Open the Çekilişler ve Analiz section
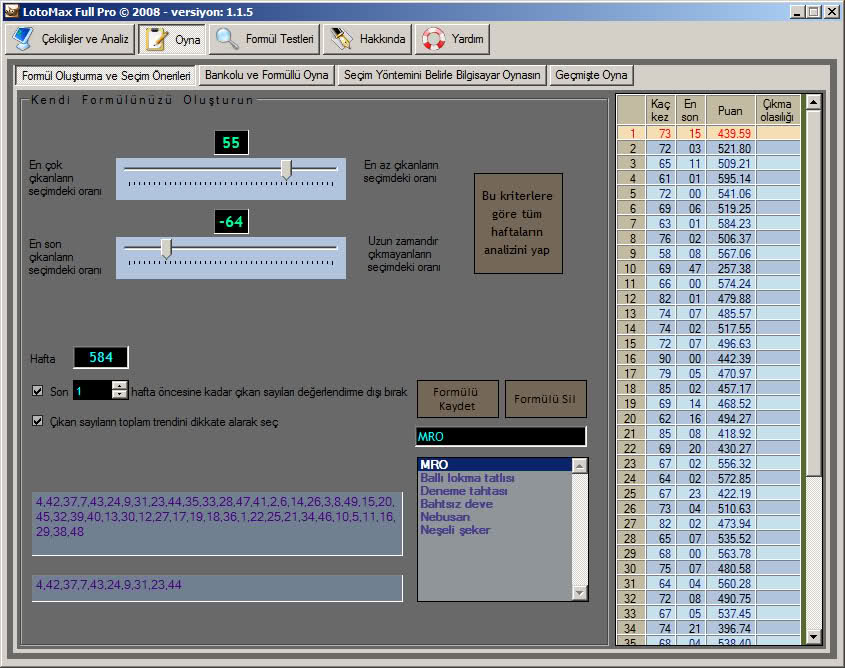The image size is (845, 668). click(x=70, y=39)
